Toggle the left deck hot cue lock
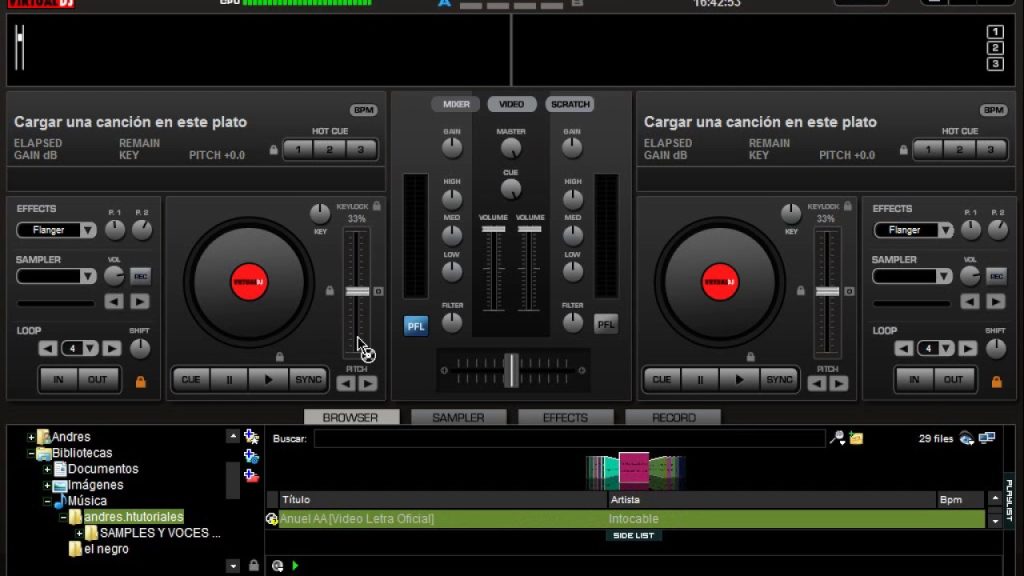The height and width of the screenshot is (576, 1024). tap(274, 150)
